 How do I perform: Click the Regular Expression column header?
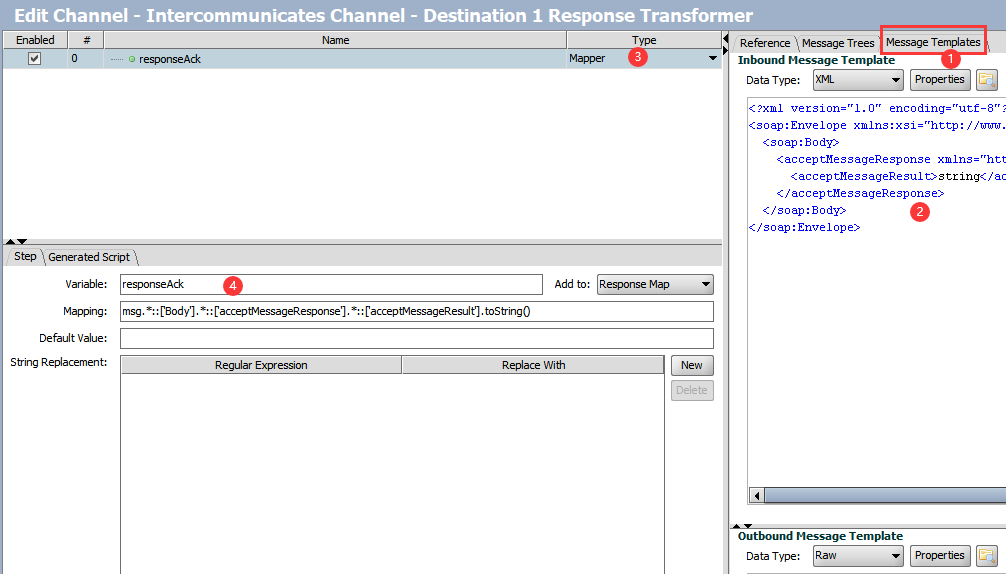click(261, 365)
